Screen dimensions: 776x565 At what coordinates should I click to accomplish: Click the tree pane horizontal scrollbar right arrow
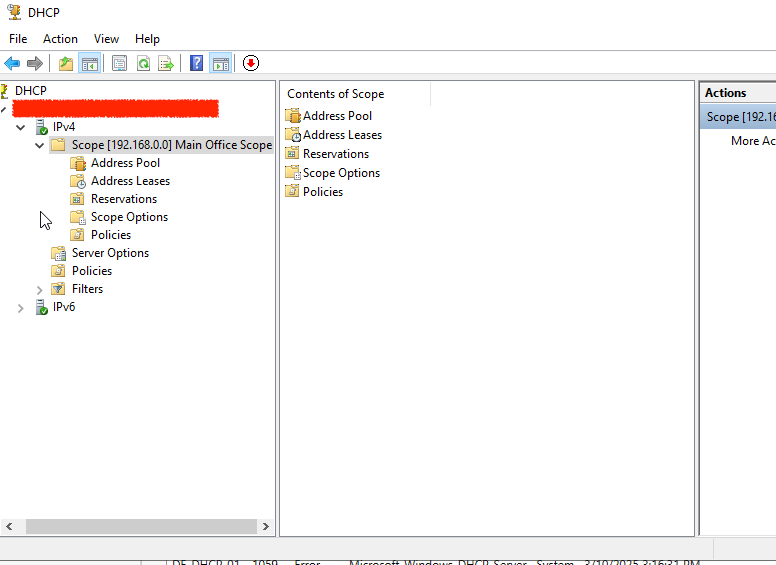coord(266,526)
